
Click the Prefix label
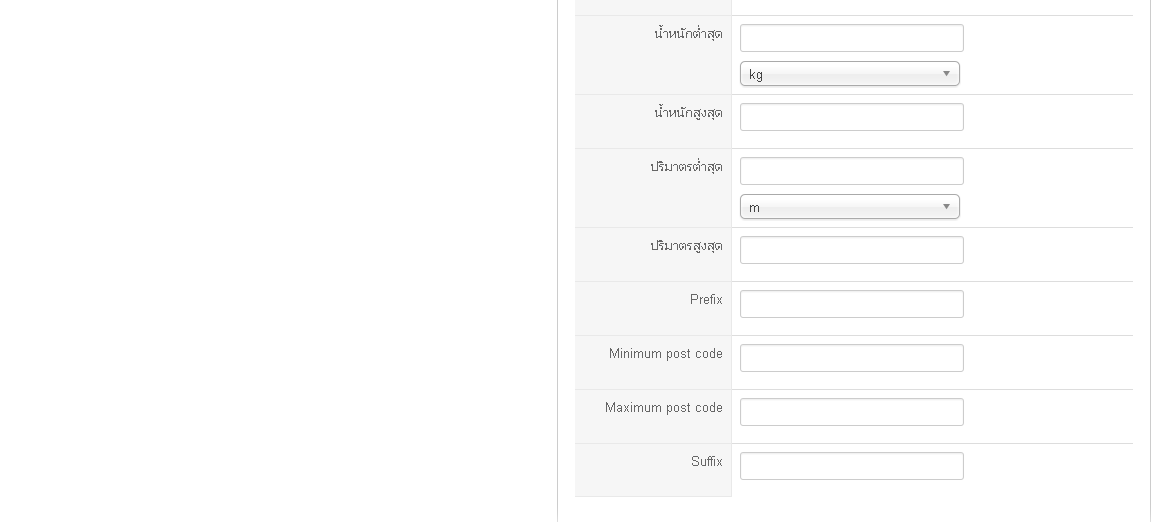tap(706, 300)
